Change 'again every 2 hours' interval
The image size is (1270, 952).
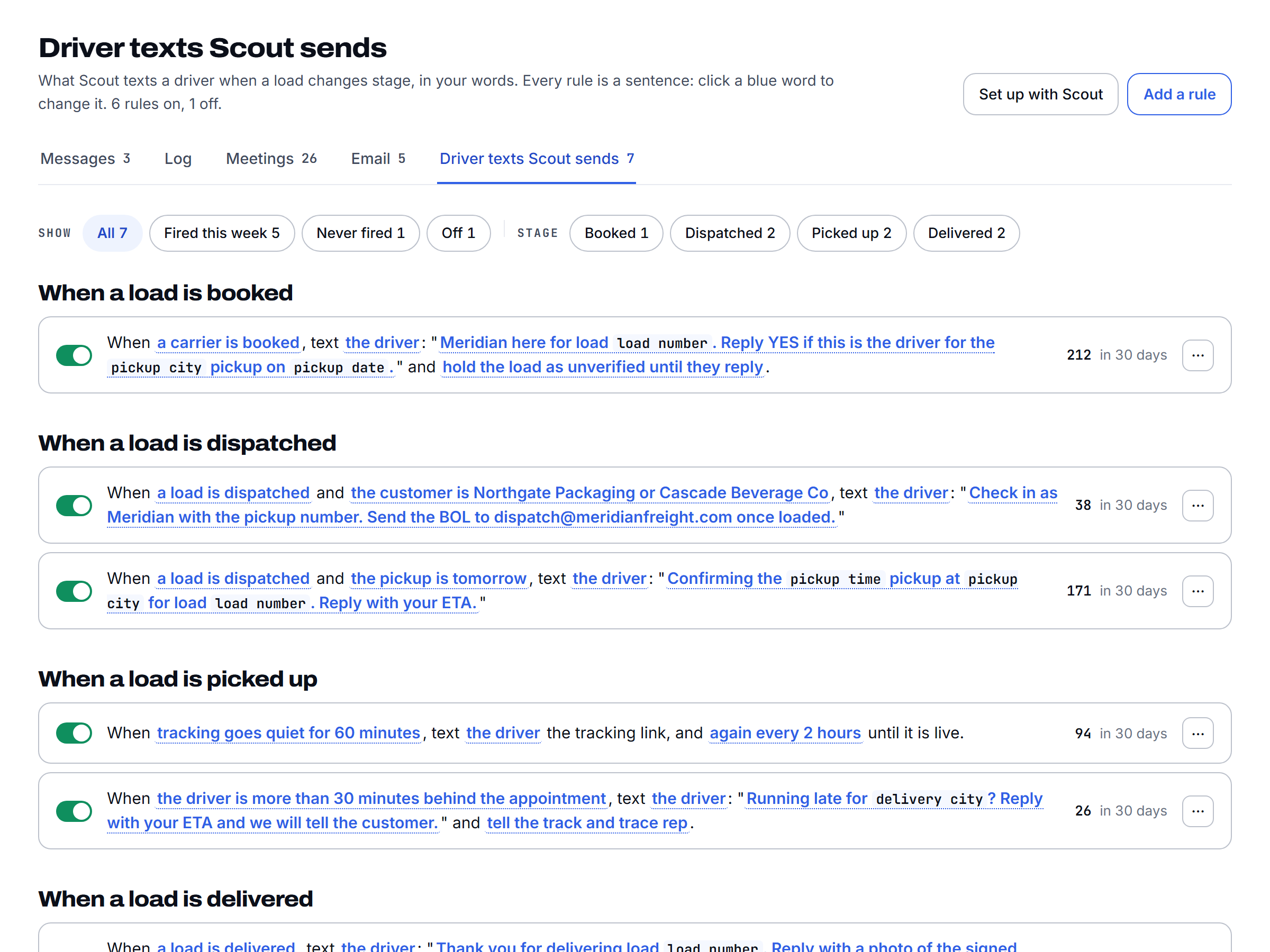pyautogui.click(x=785, y=733)
